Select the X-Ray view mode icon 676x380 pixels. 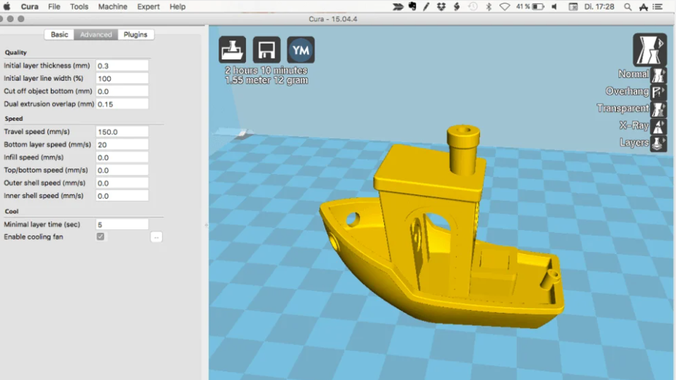point(658,127)
